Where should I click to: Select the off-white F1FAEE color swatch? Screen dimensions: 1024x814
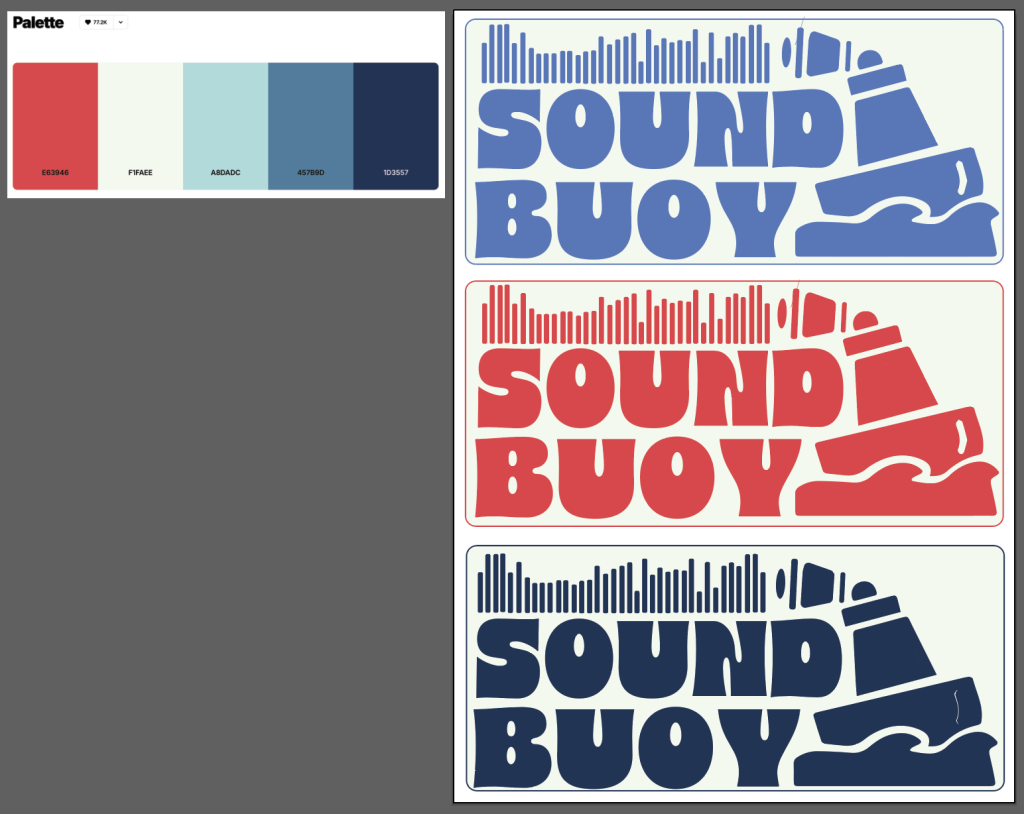pyautogui.click(x=140, y=115)
